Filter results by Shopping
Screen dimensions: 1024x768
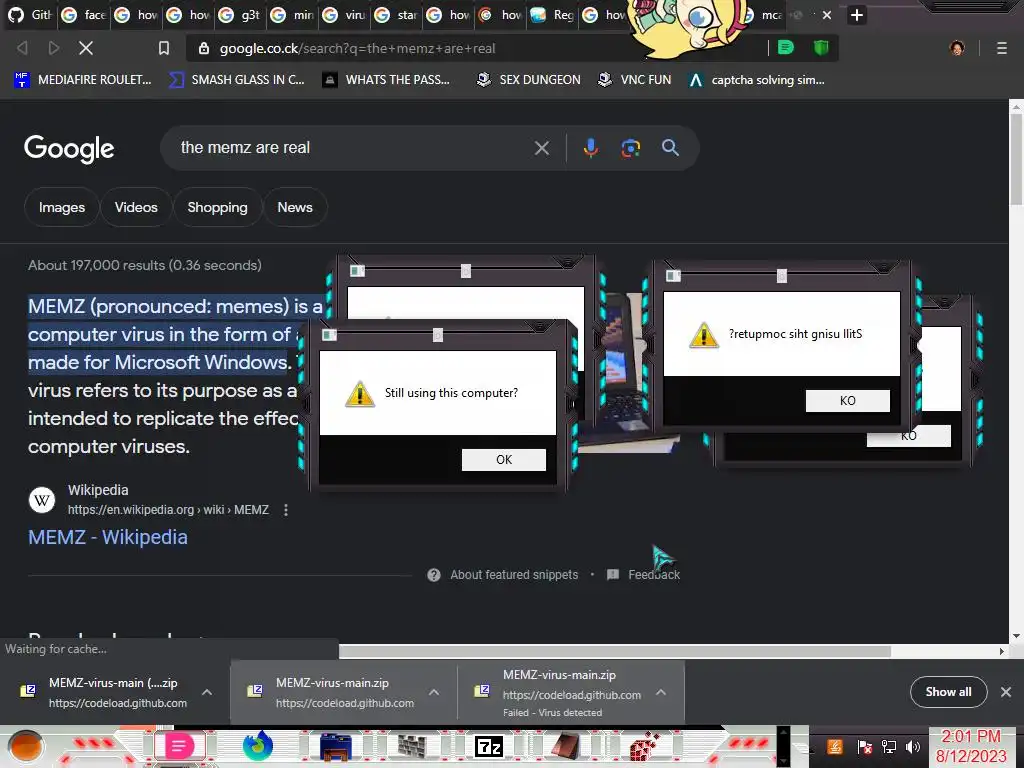217,207
